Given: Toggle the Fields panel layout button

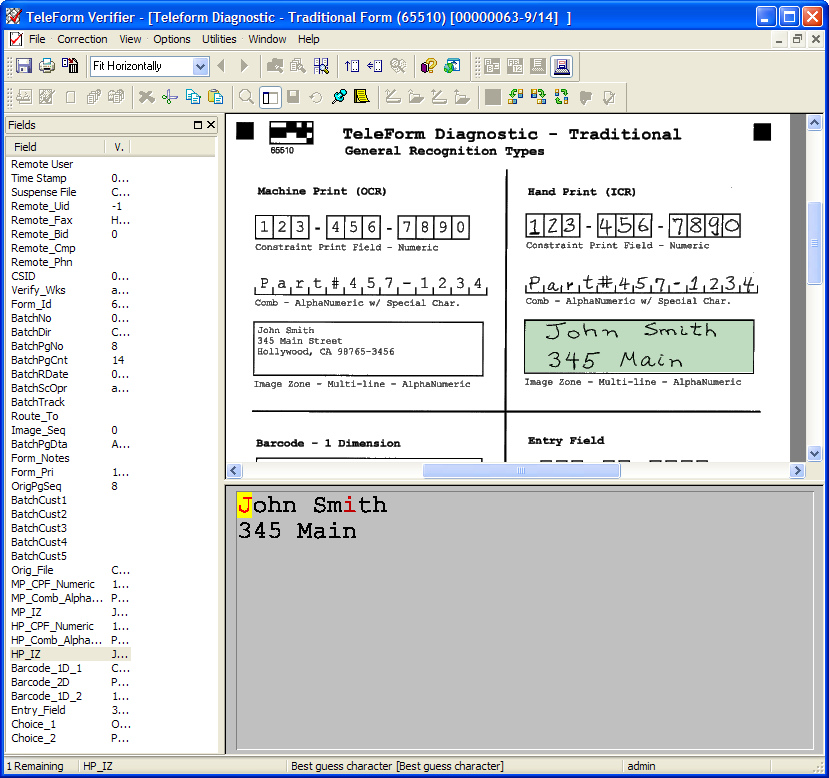Looking at the screenshot, I should [x=269, y=97].
